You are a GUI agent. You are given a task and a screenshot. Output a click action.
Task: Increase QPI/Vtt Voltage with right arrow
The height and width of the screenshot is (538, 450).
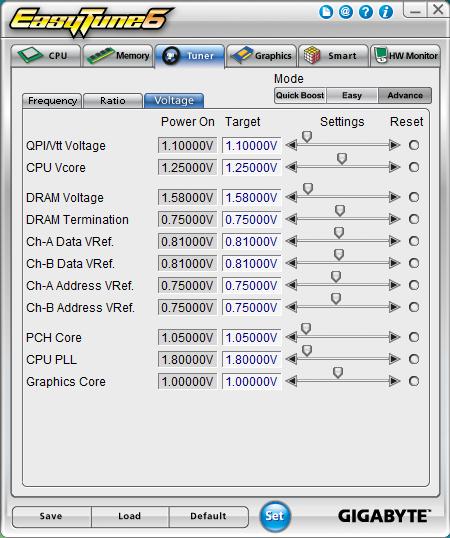395,145
